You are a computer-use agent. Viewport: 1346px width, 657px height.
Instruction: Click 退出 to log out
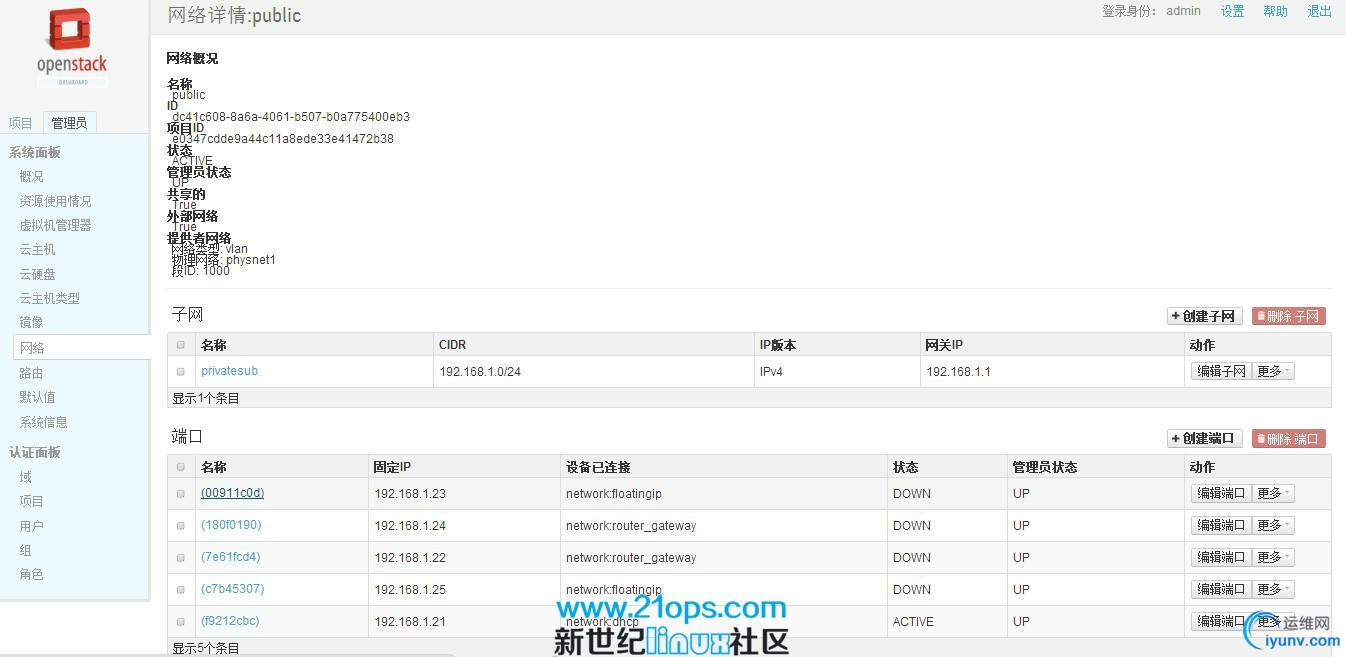tap(1320, 11)
